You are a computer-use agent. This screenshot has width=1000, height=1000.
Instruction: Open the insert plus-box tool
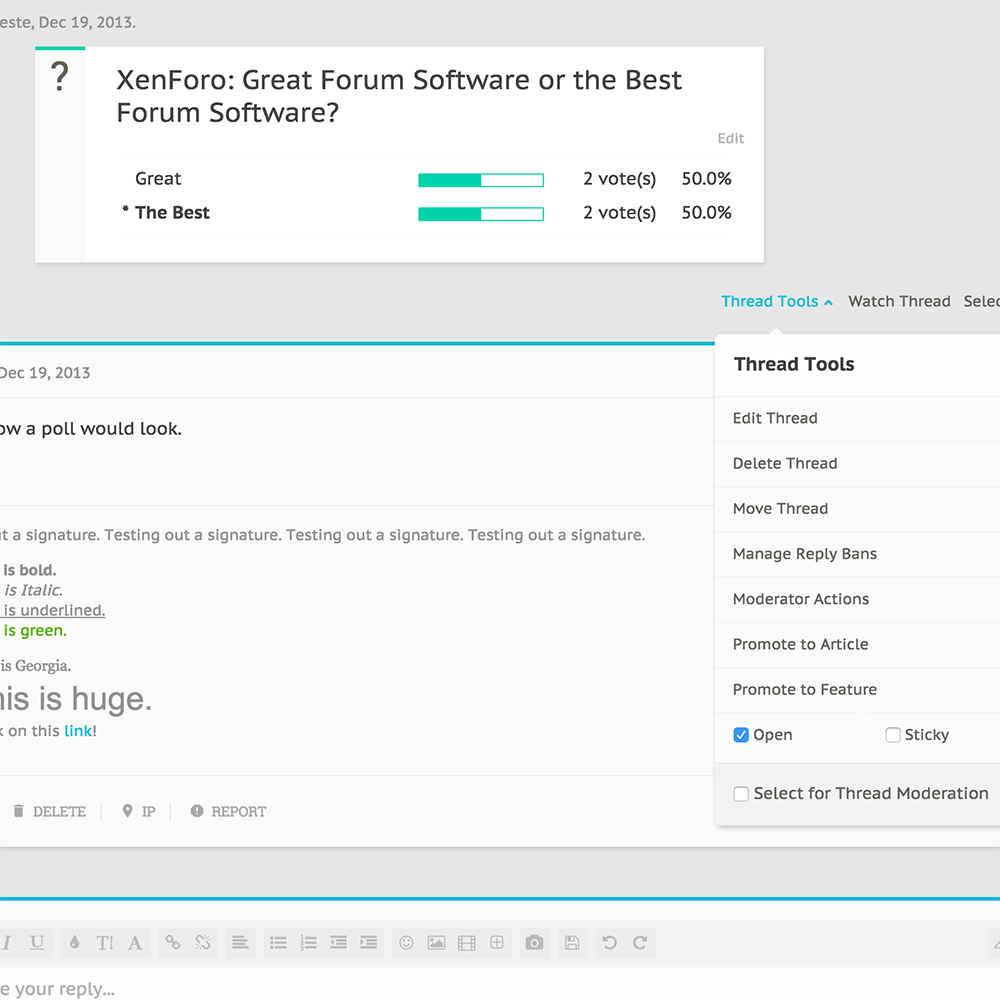point(497,943)
